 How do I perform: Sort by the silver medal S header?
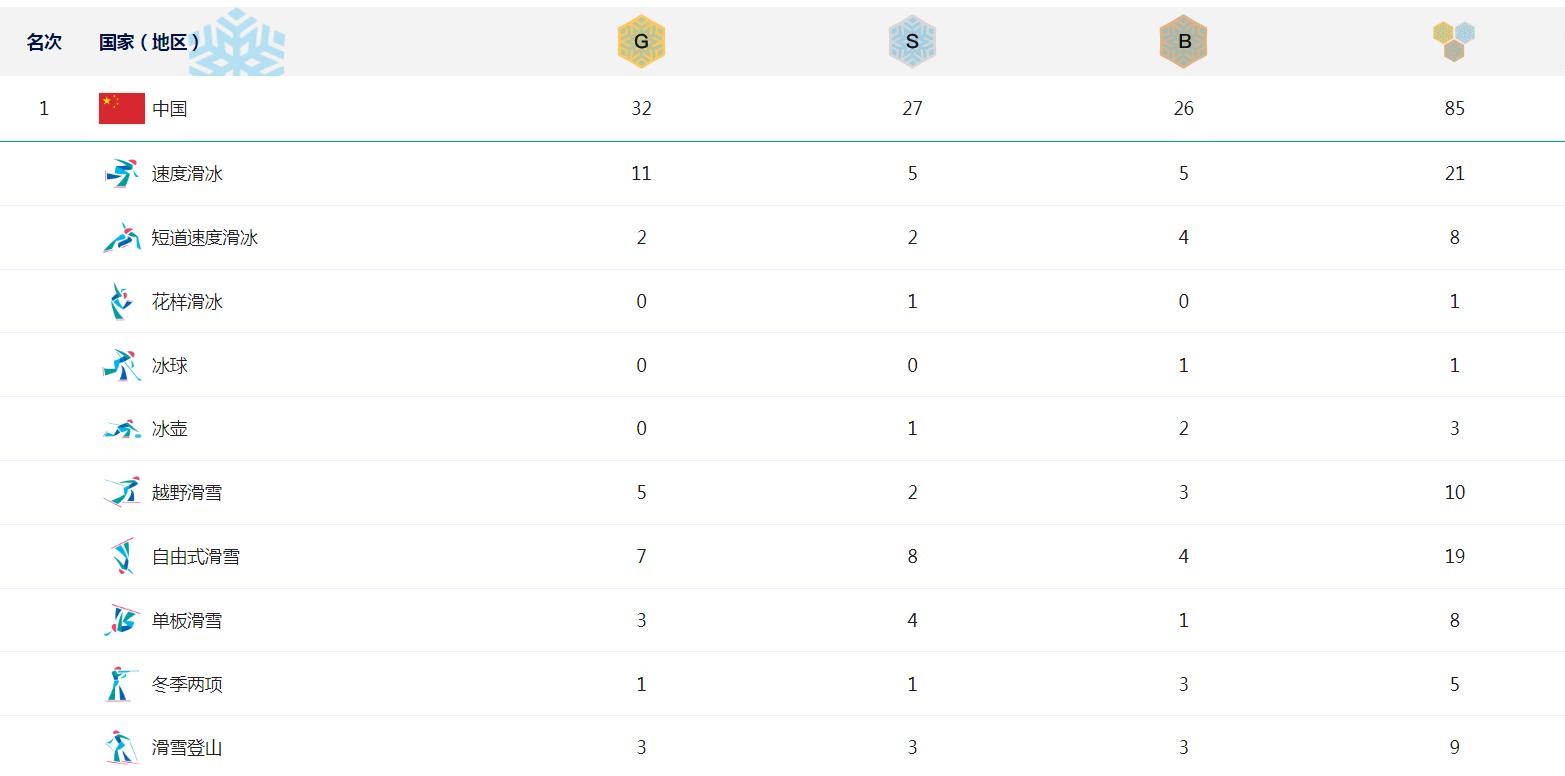pyautogui.click(x=912, y=42)
